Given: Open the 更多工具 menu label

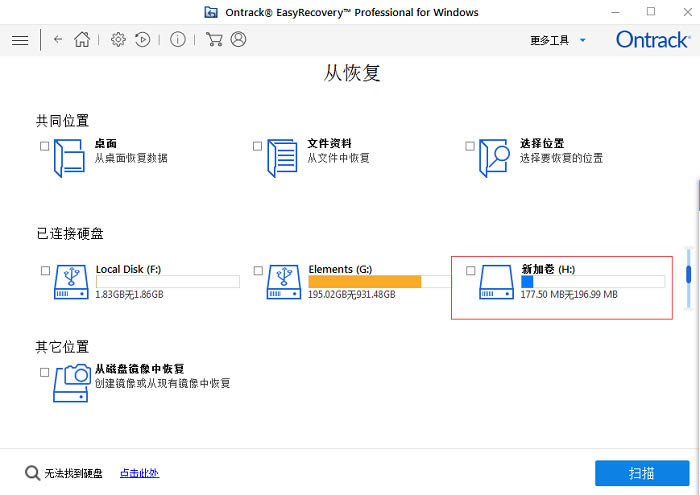Looking at the screenshot, I should click(550, 40).
